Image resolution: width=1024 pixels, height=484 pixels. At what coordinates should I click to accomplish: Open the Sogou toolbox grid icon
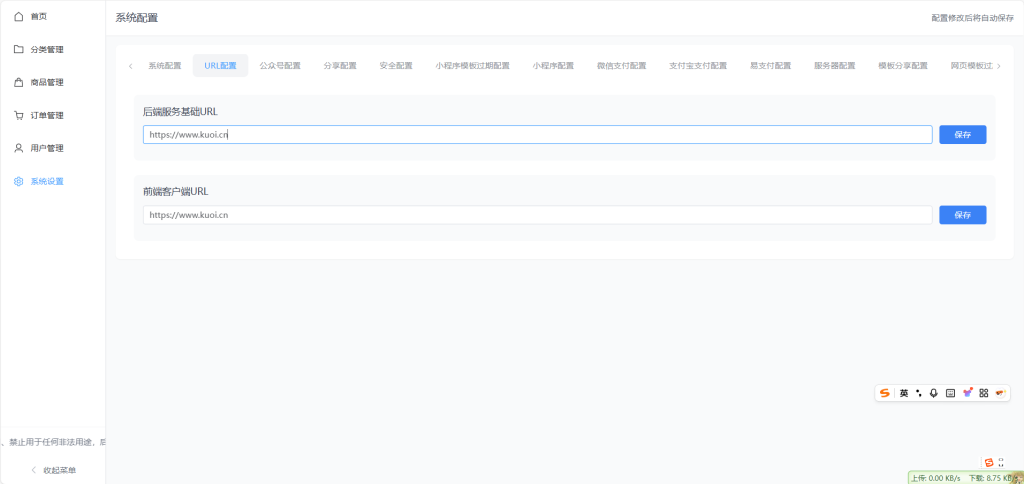[983, 393]
